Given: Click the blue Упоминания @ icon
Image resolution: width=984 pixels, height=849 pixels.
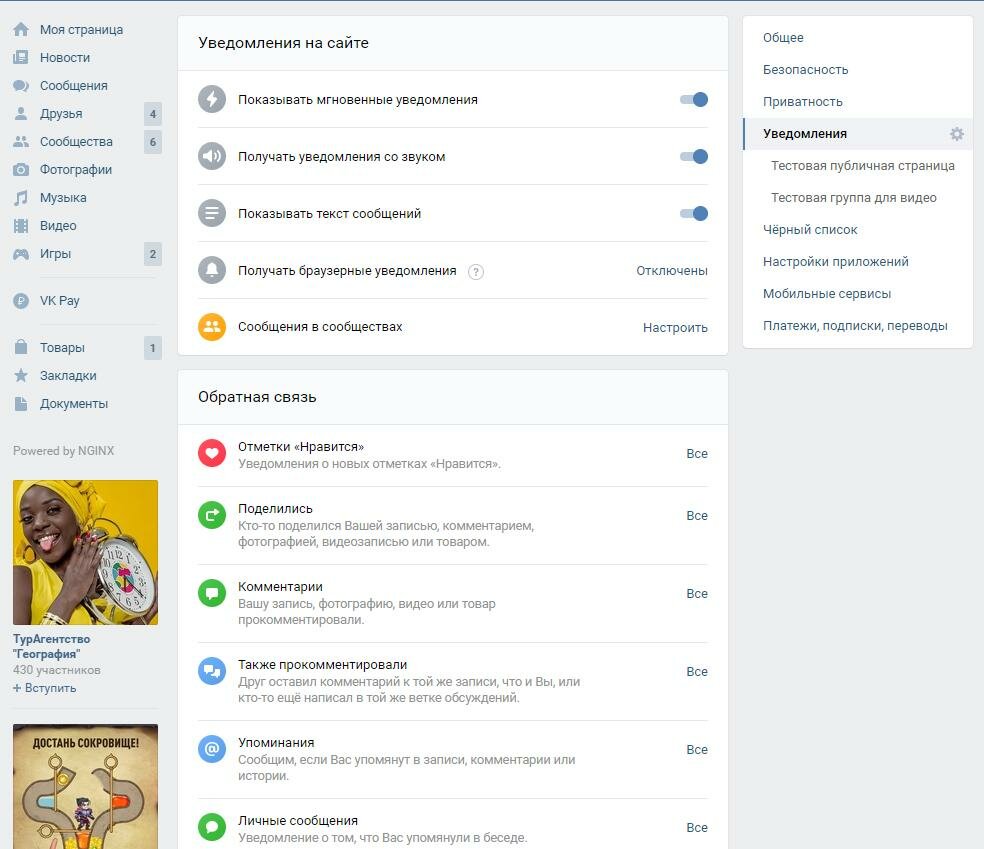Looking at the screenshot, I should click(212, 750).
